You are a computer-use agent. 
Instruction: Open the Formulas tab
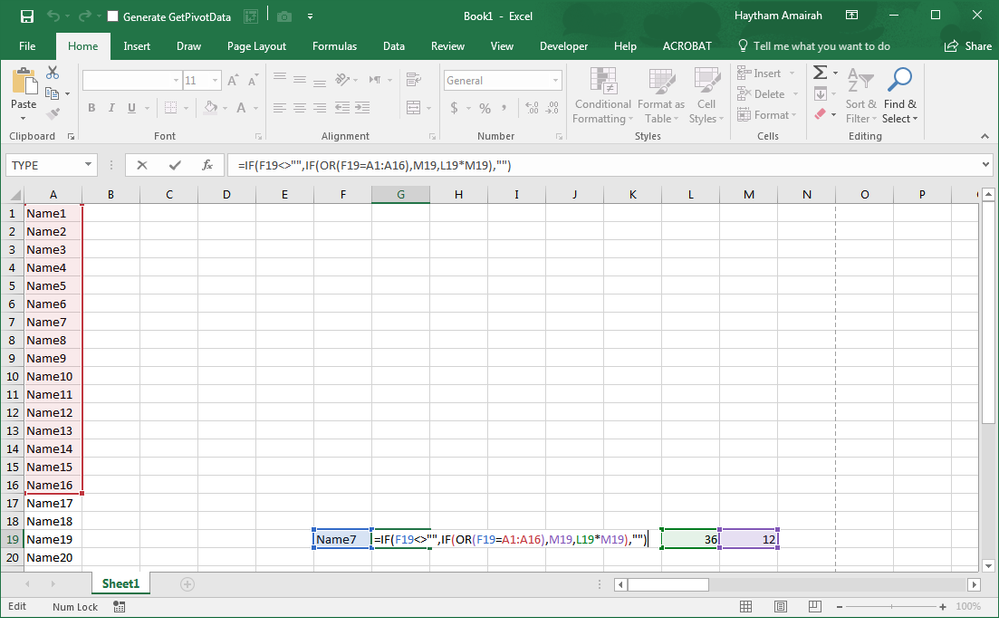[x=334, y=46]
